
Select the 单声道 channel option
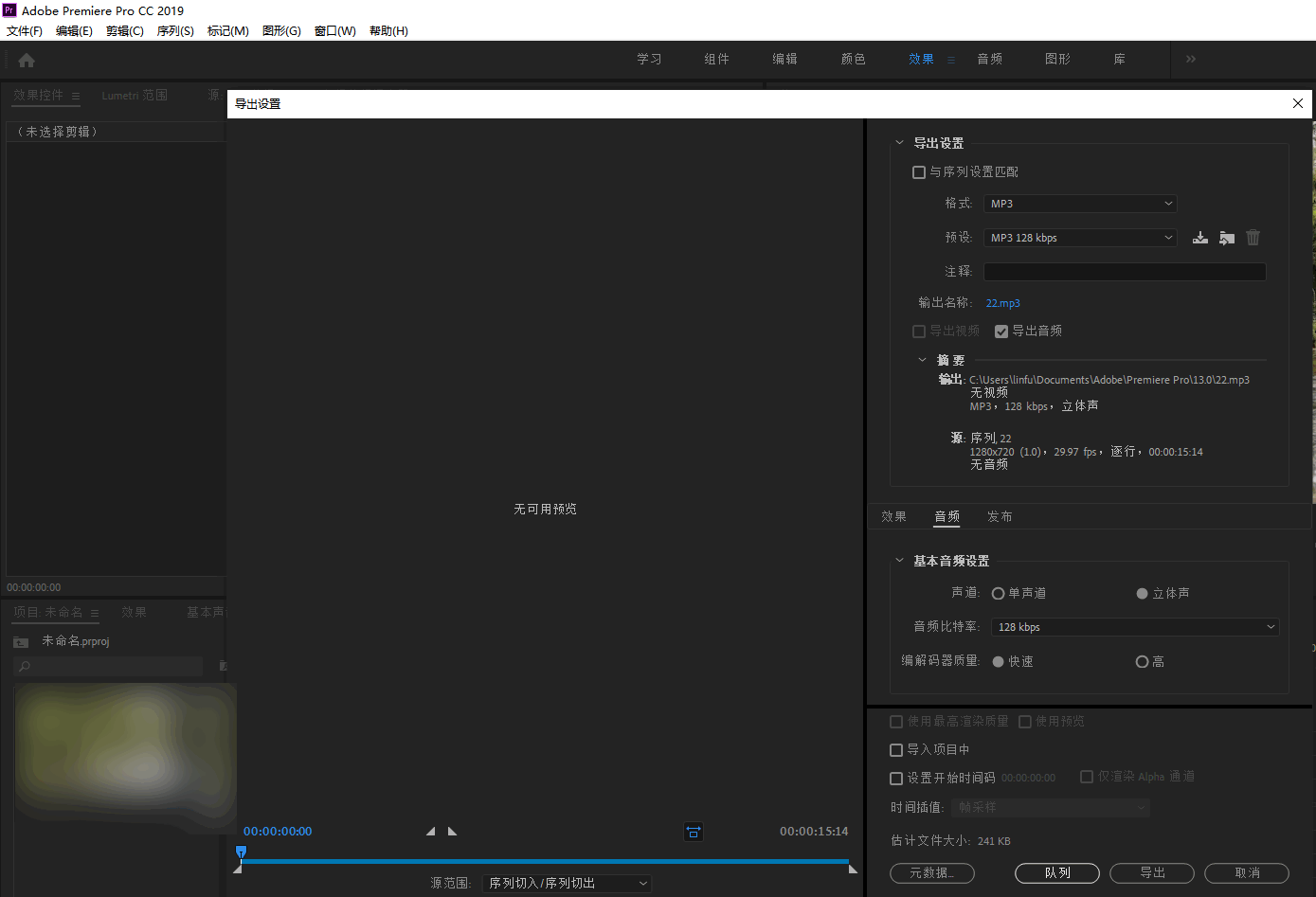pyautogui.click(x=998, y=594)
